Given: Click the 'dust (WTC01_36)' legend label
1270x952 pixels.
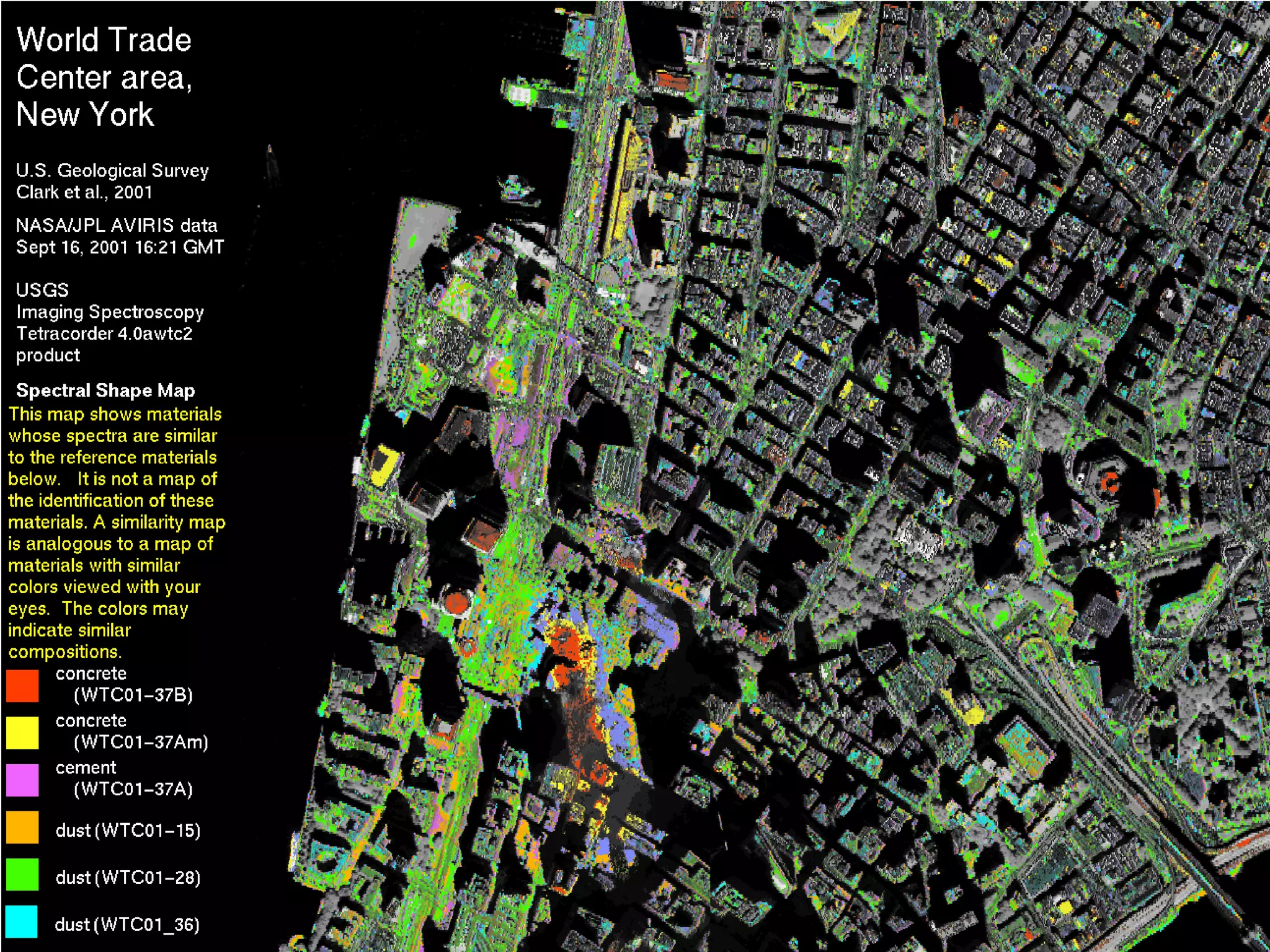Looking at the screenshot, I should click(127, 925).
